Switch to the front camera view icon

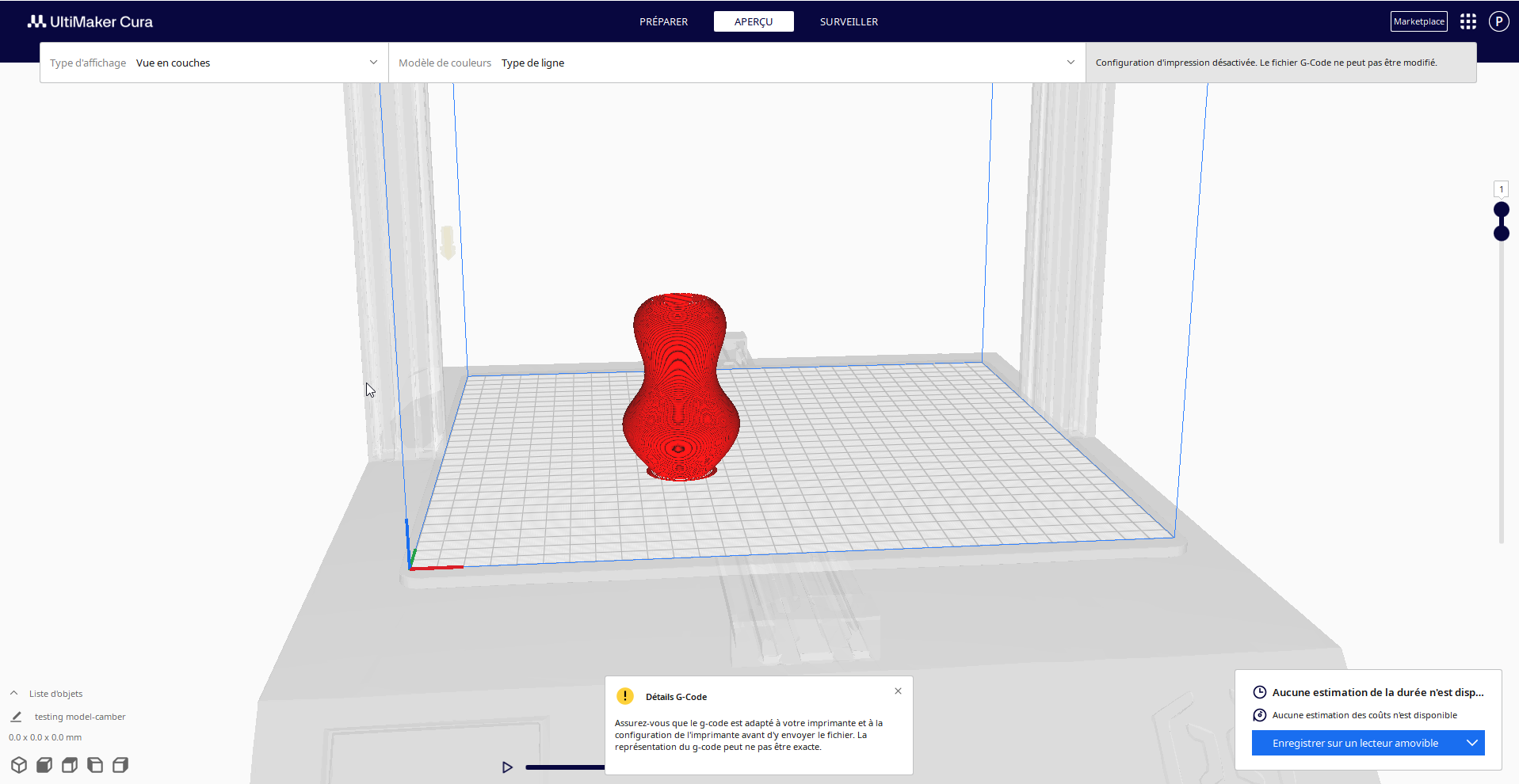tap(44, 765)
